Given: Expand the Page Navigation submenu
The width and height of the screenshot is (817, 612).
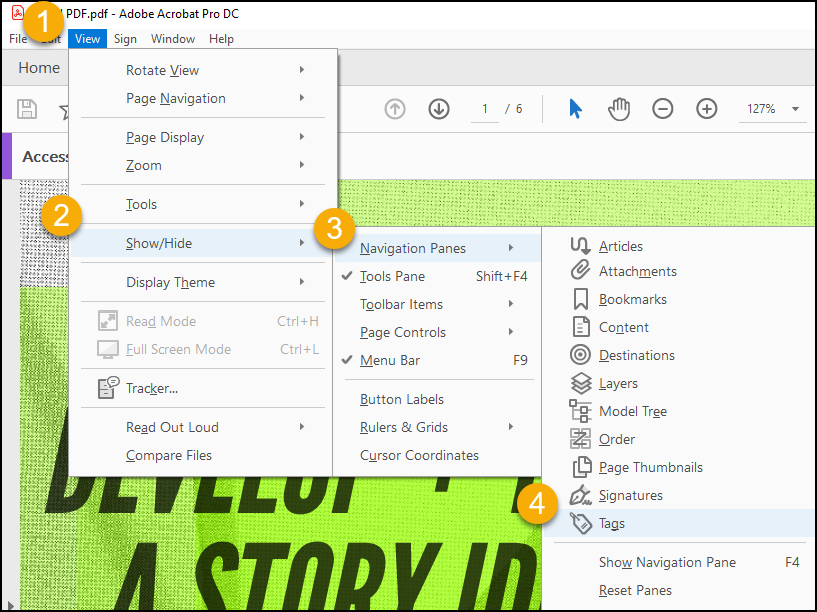Looking at the screenshot, I should [201, 98].
